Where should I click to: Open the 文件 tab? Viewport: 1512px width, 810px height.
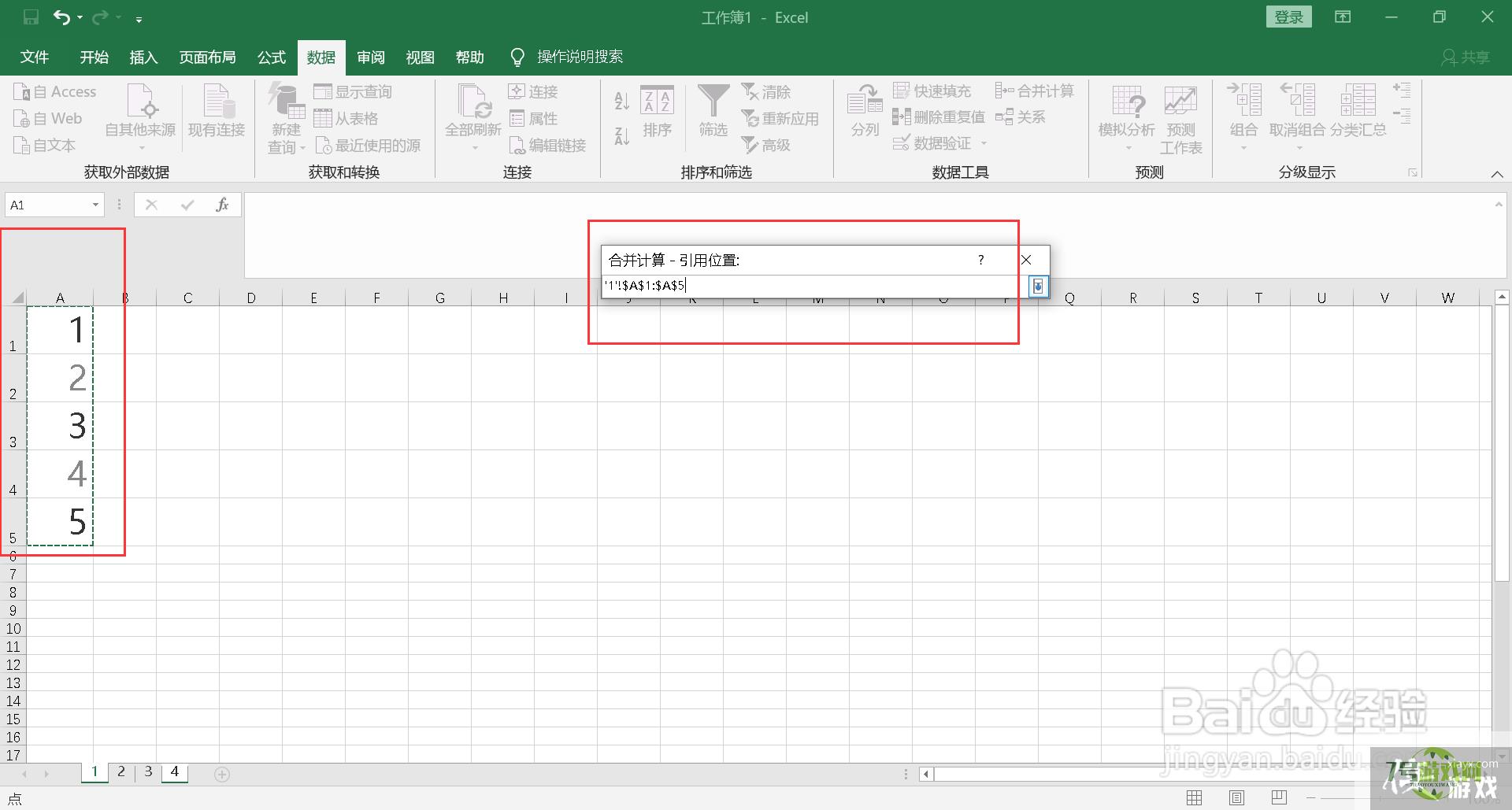pyautogui.click(x=34, y=57)
